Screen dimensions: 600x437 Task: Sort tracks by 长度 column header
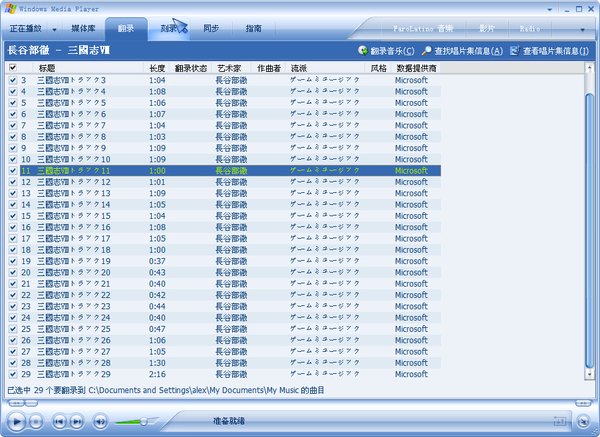point(157,68)
